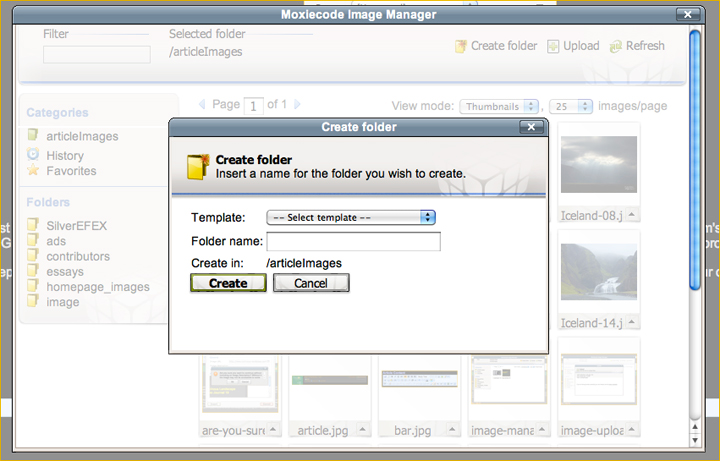Close the Moxiecode Image Manager window
The image size is (720, 461).
point(688,15)
